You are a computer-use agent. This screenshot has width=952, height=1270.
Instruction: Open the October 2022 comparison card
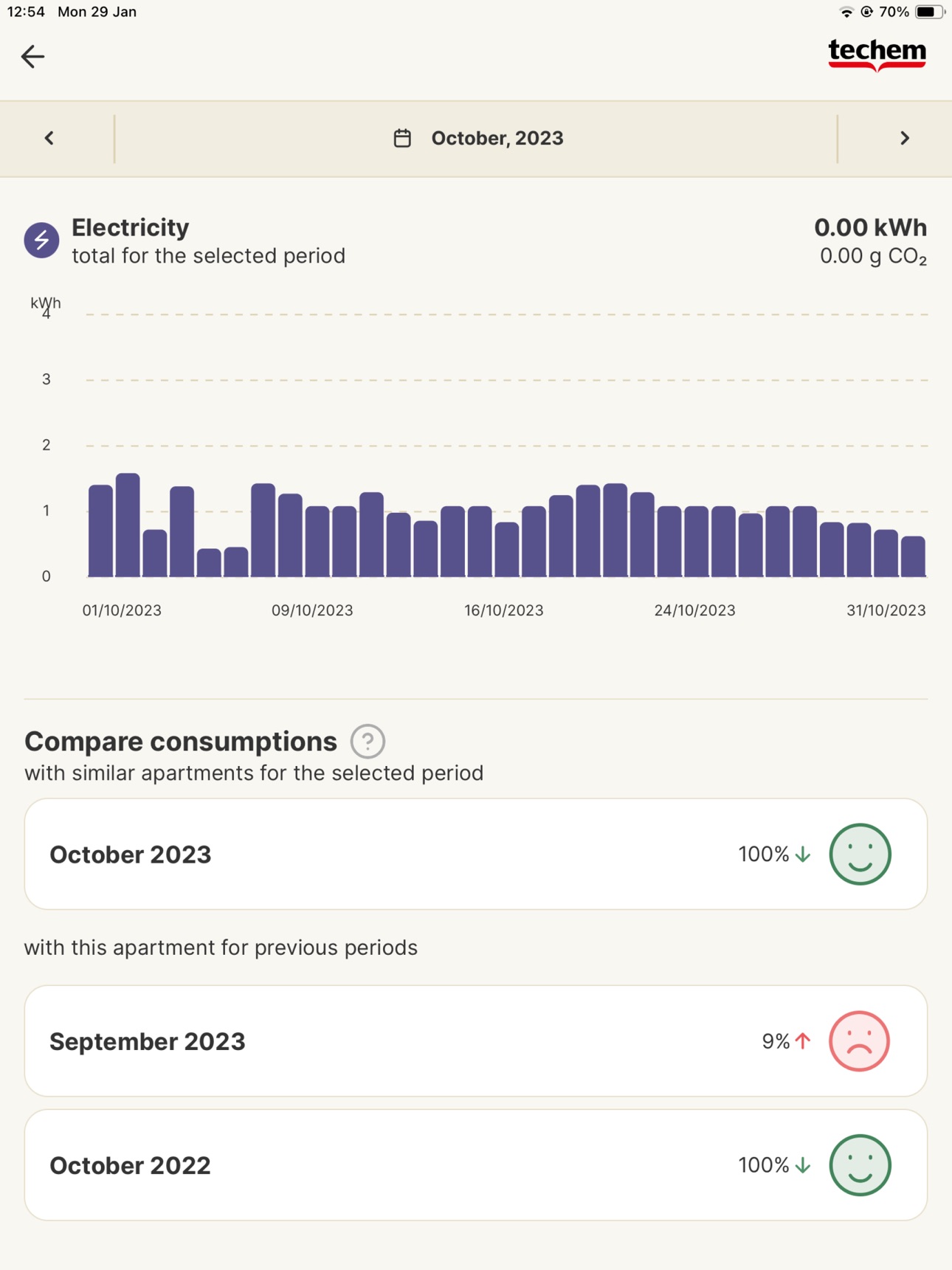tap(476, 1164)
